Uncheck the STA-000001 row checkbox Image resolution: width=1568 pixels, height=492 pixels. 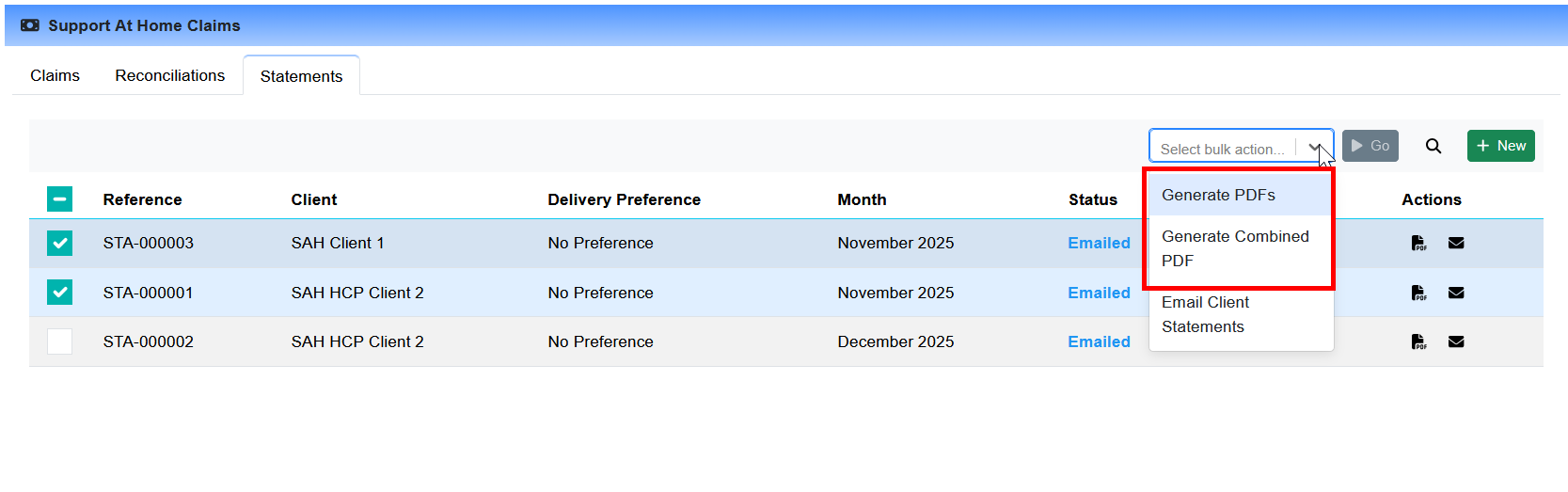[x=59, y=293]
